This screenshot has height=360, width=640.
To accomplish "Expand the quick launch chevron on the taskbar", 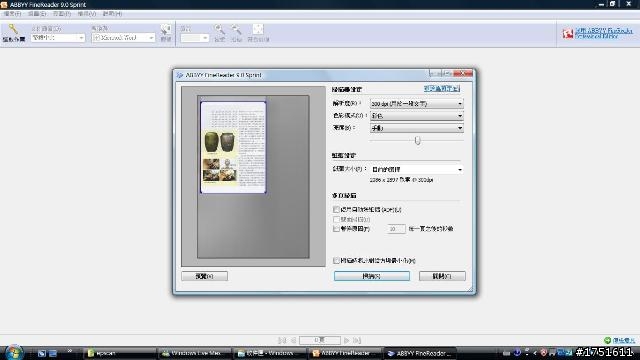I will 69,351.
